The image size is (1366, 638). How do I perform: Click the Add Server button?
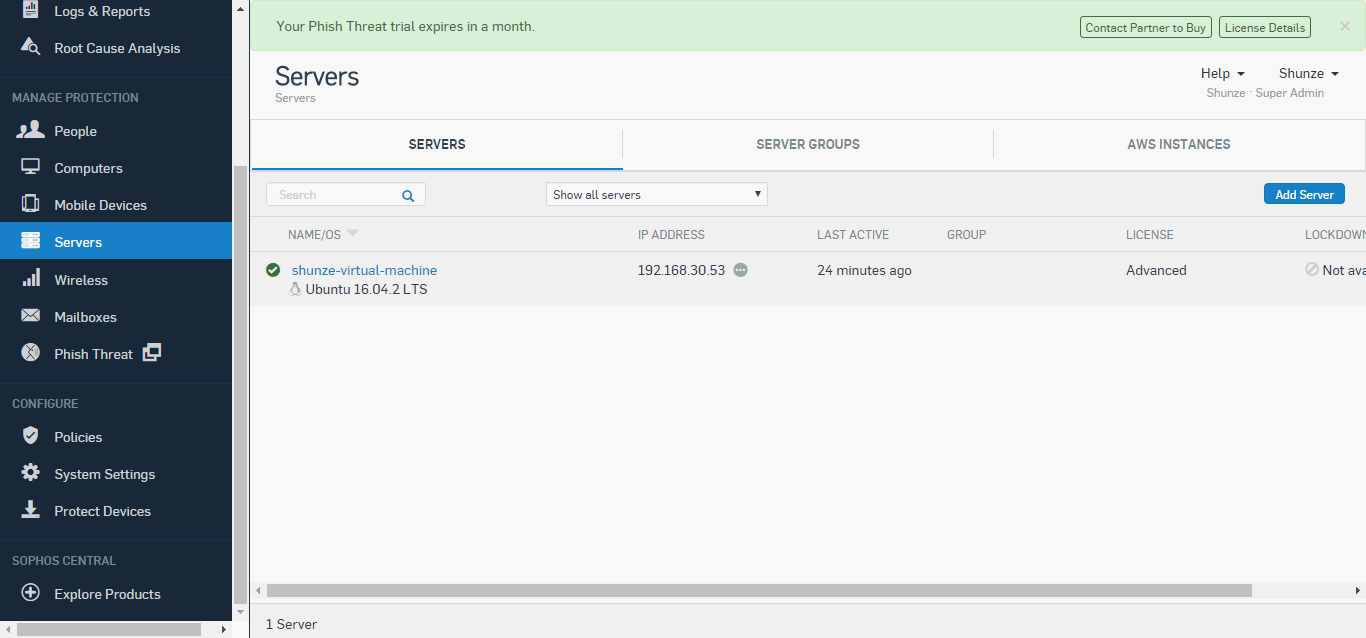(x=1304, y=194)
